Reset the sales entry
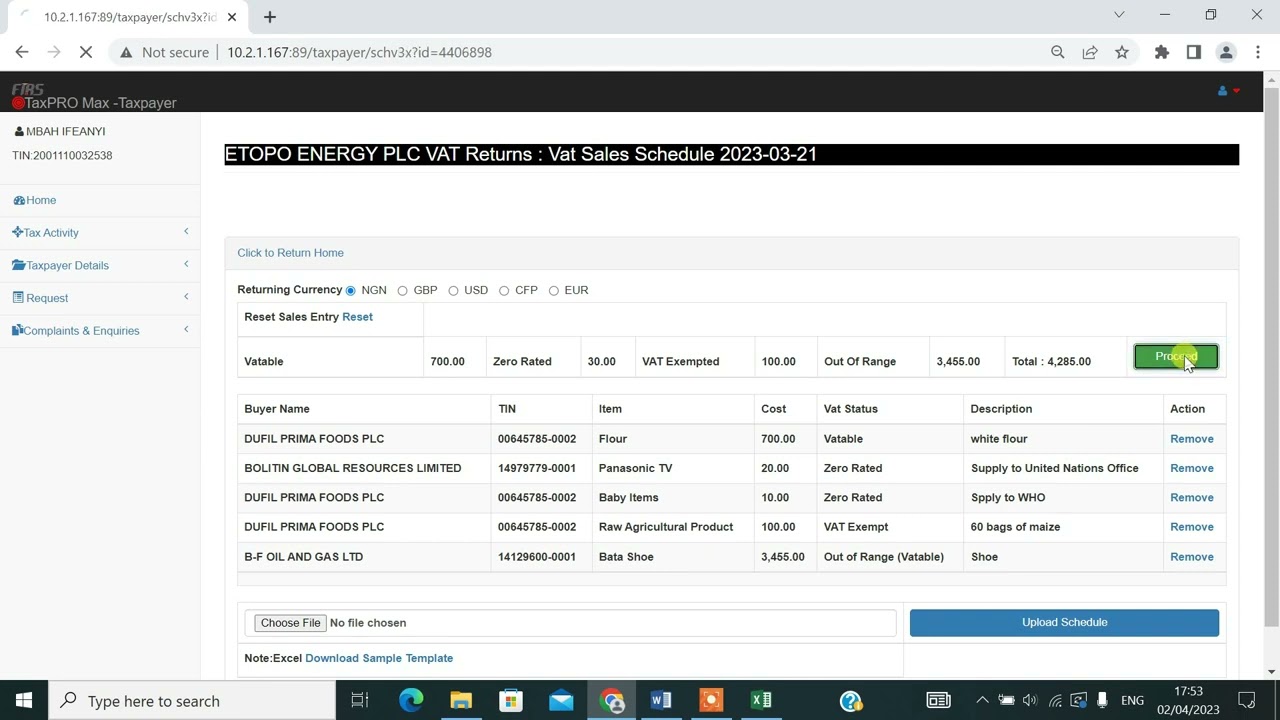 pyautogui.click(x=357, y=317)
